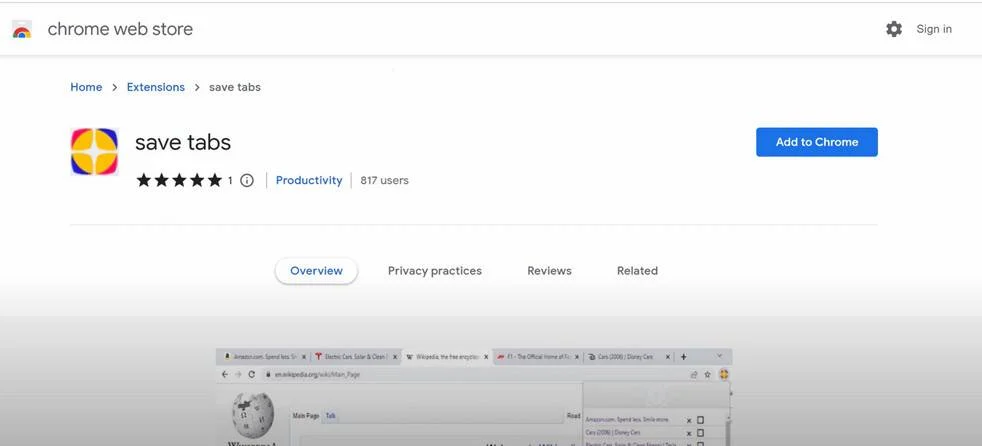The height and width of the screenshot is (446, 982).
Task: Open the Productivity category link
Action: pos(309,180)
